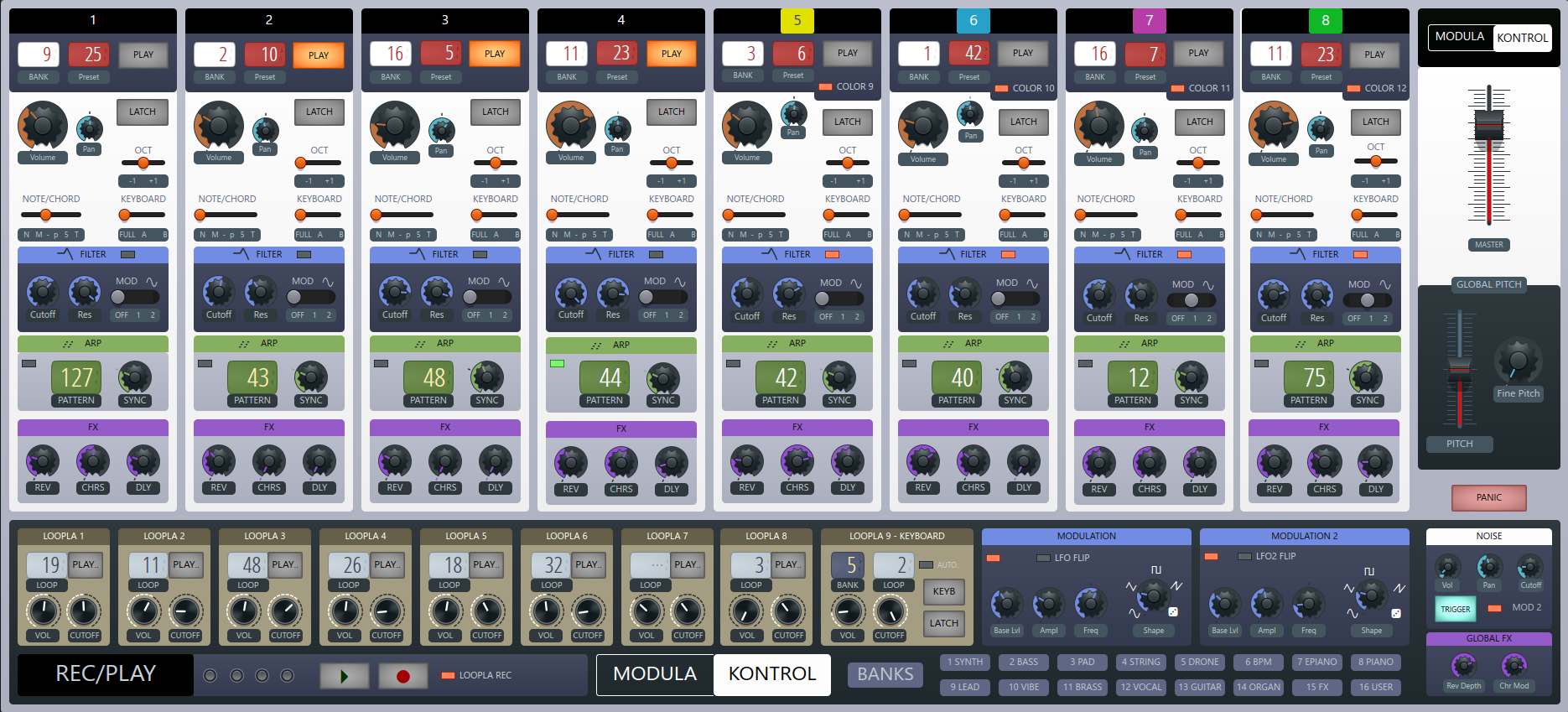
Task: Click the Pan knob on channel 6
Action: [970, 113]
